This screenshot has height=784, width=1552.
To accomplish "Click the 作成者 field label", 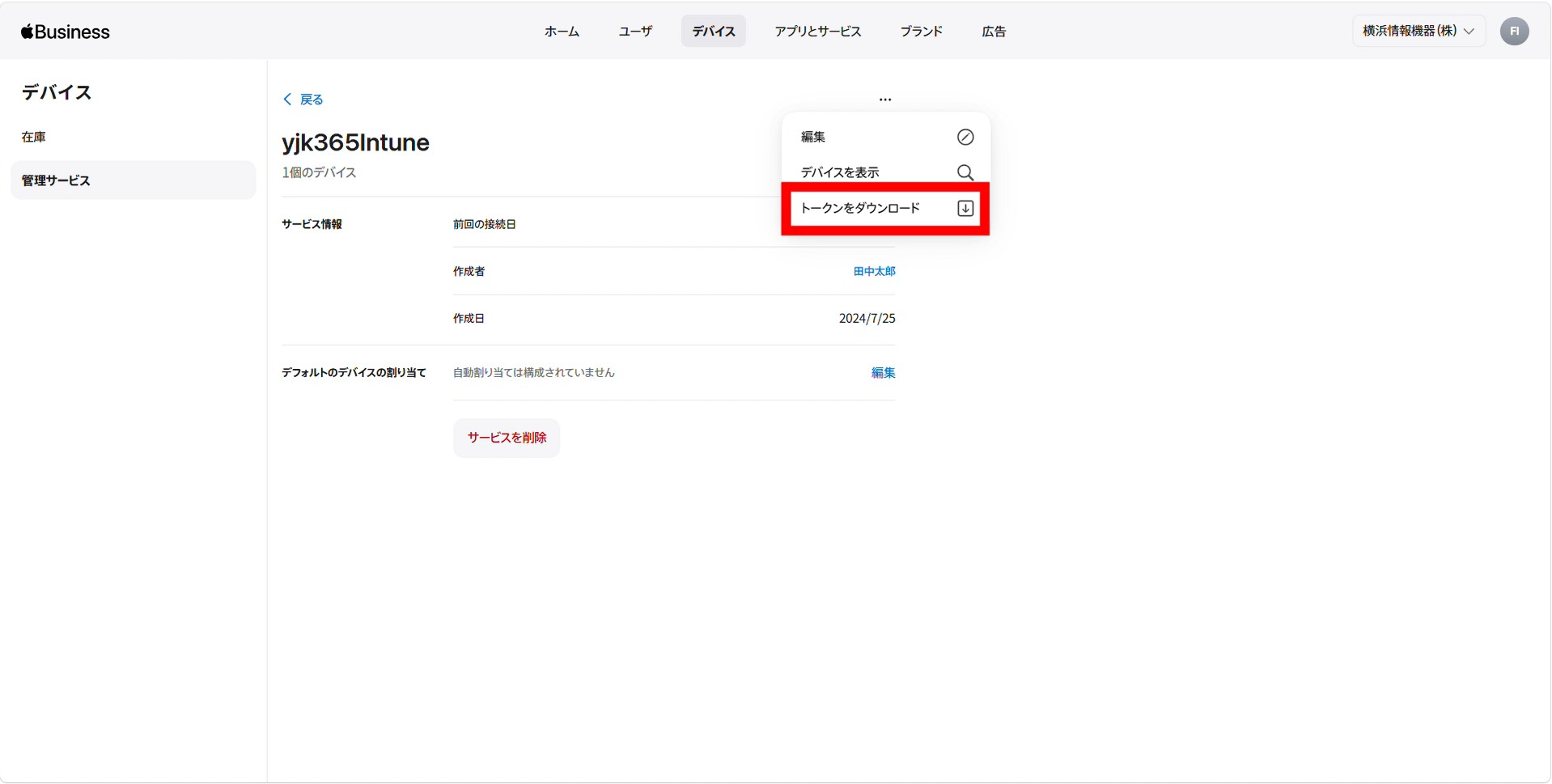I will (469, 272).
